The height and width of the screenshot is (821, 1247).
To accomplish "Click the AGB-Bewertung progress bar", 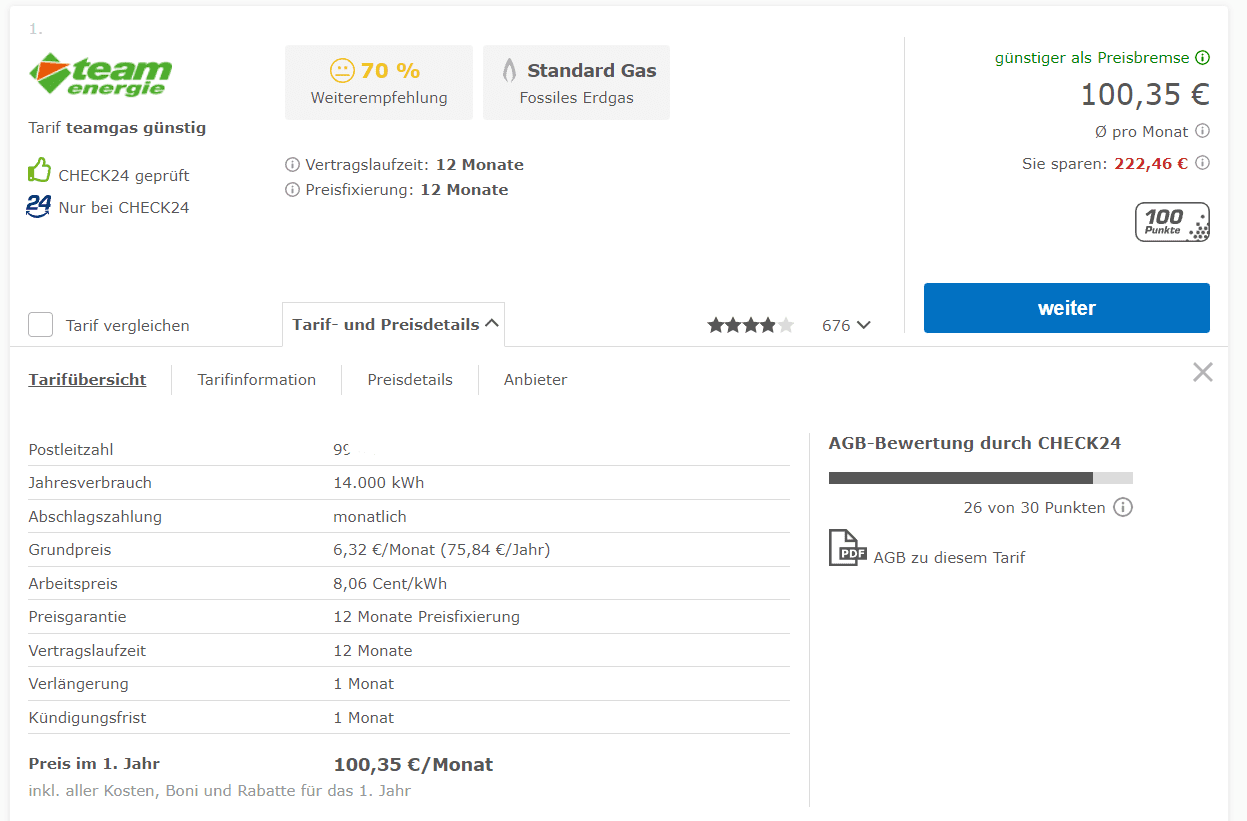I will click(981, 478).
